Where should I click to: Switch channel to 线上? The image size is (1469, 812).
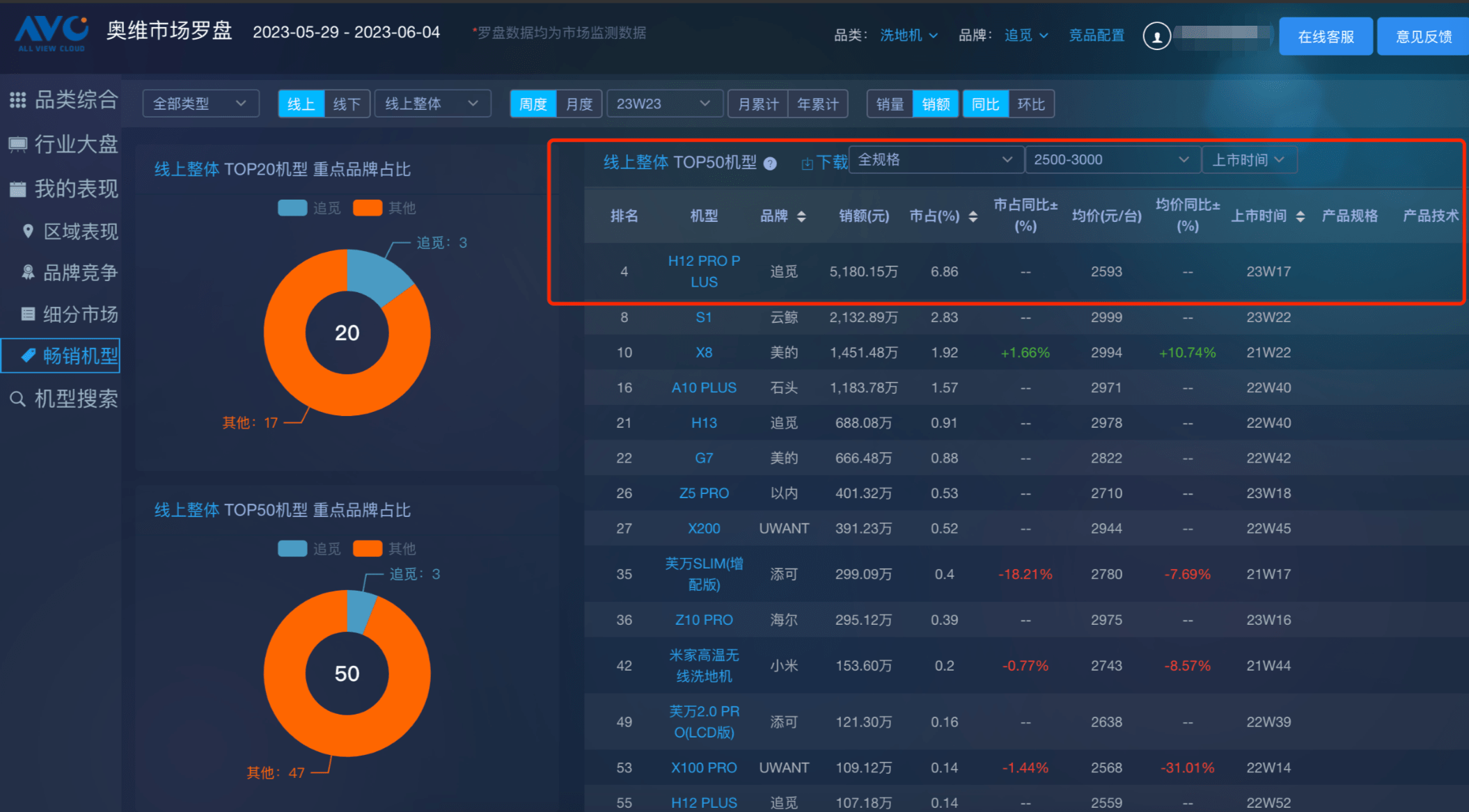tap(301, 104)
